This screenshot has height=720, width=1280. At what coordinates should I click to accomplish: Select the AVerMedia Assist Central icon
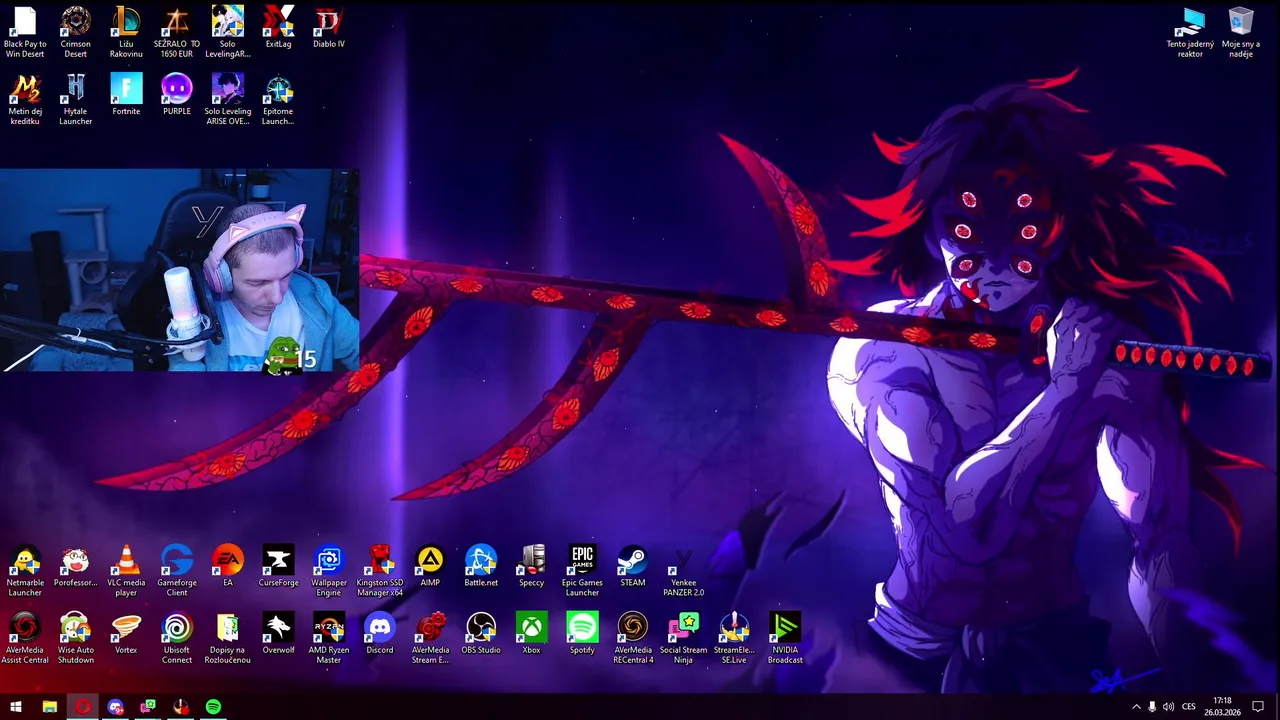point(25,638)
